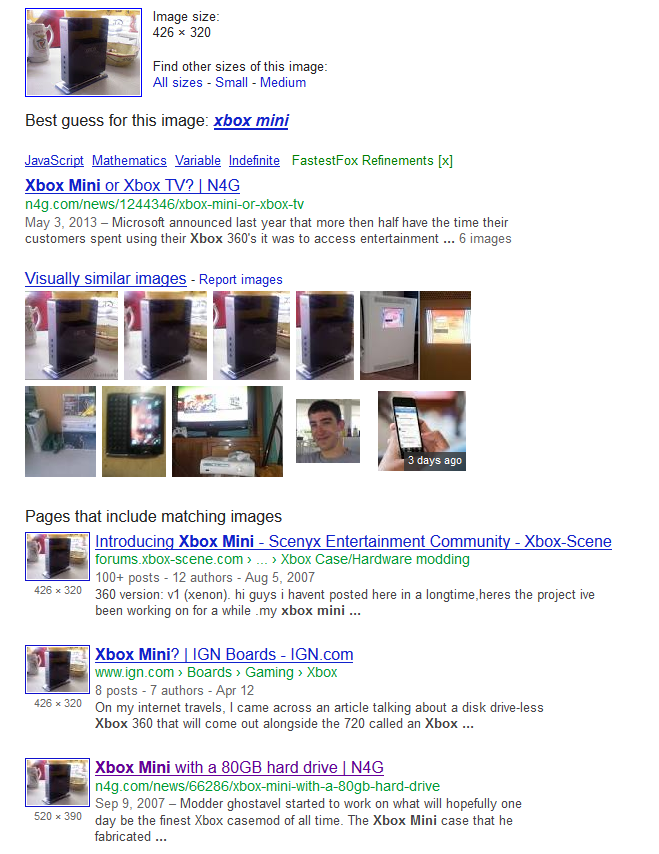Open the Variable refinement link

tap(198, 161)
